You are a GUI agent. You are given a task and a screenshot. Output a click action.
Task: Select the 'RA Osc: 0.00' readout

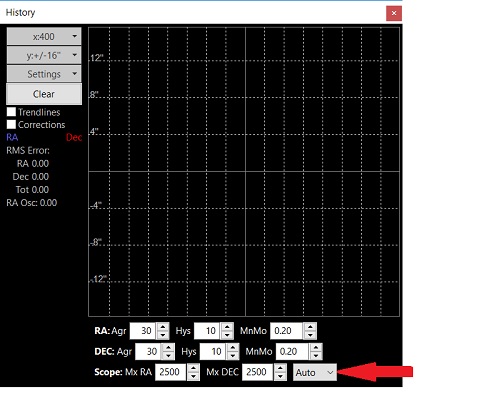click(32, 203)
